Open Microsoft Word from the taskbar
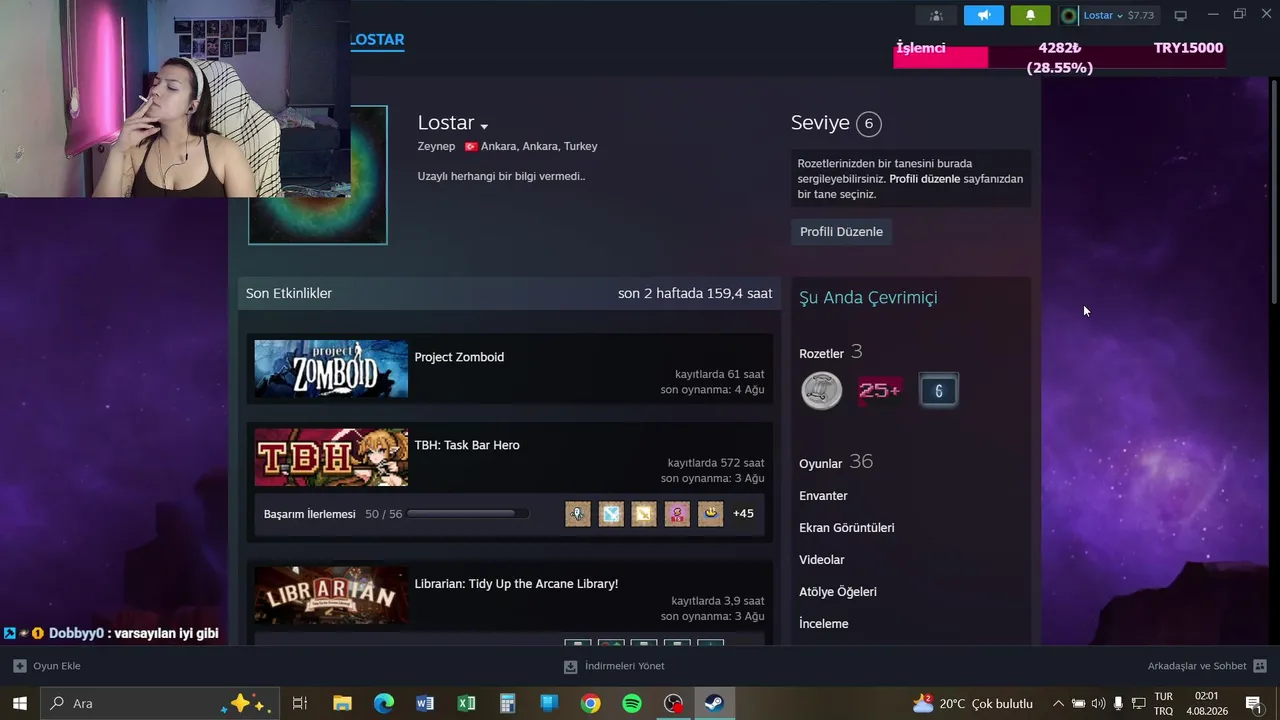1280x720 pixels. pos(425,703)
